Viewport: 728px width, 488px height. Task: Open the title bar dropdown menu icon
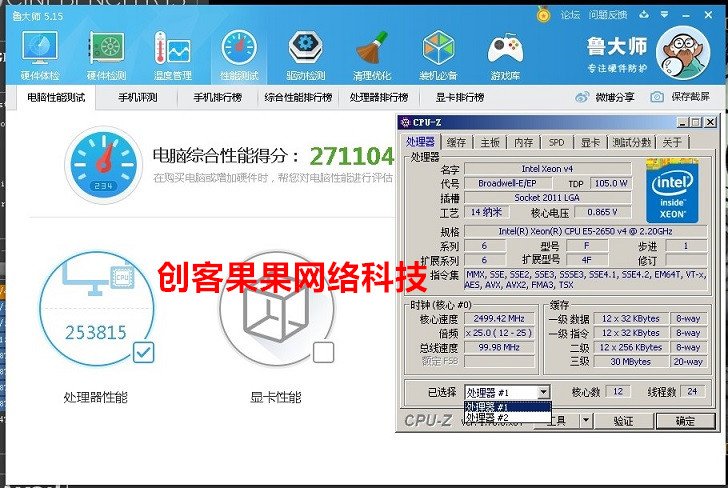click(x=664, y=15)
